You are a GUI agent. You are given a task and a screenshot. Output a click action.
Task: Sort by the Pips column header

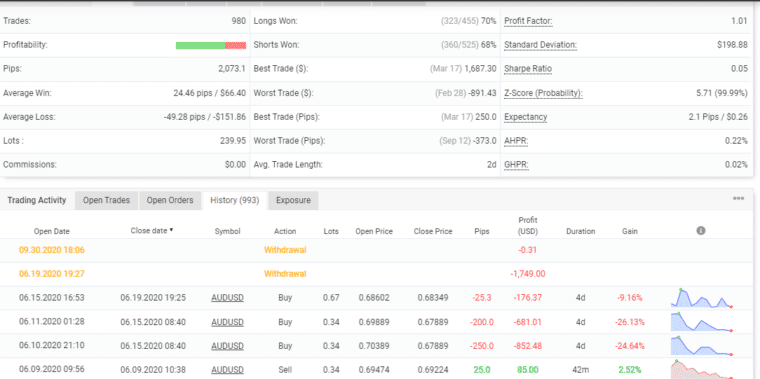click(x=482, y=231)
